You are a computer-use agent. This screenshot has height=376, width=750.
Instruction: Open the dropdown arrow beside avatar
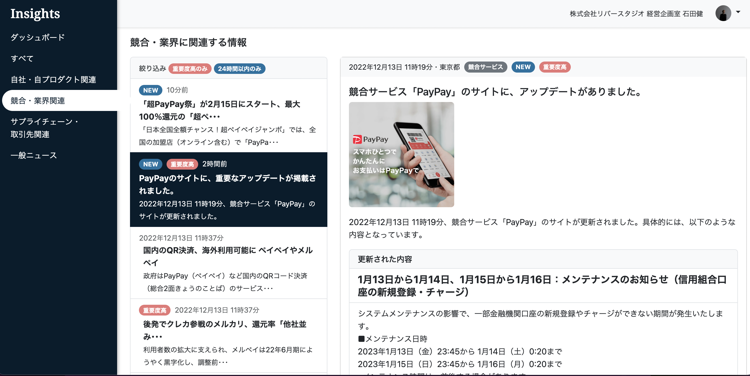click(738, 12)
